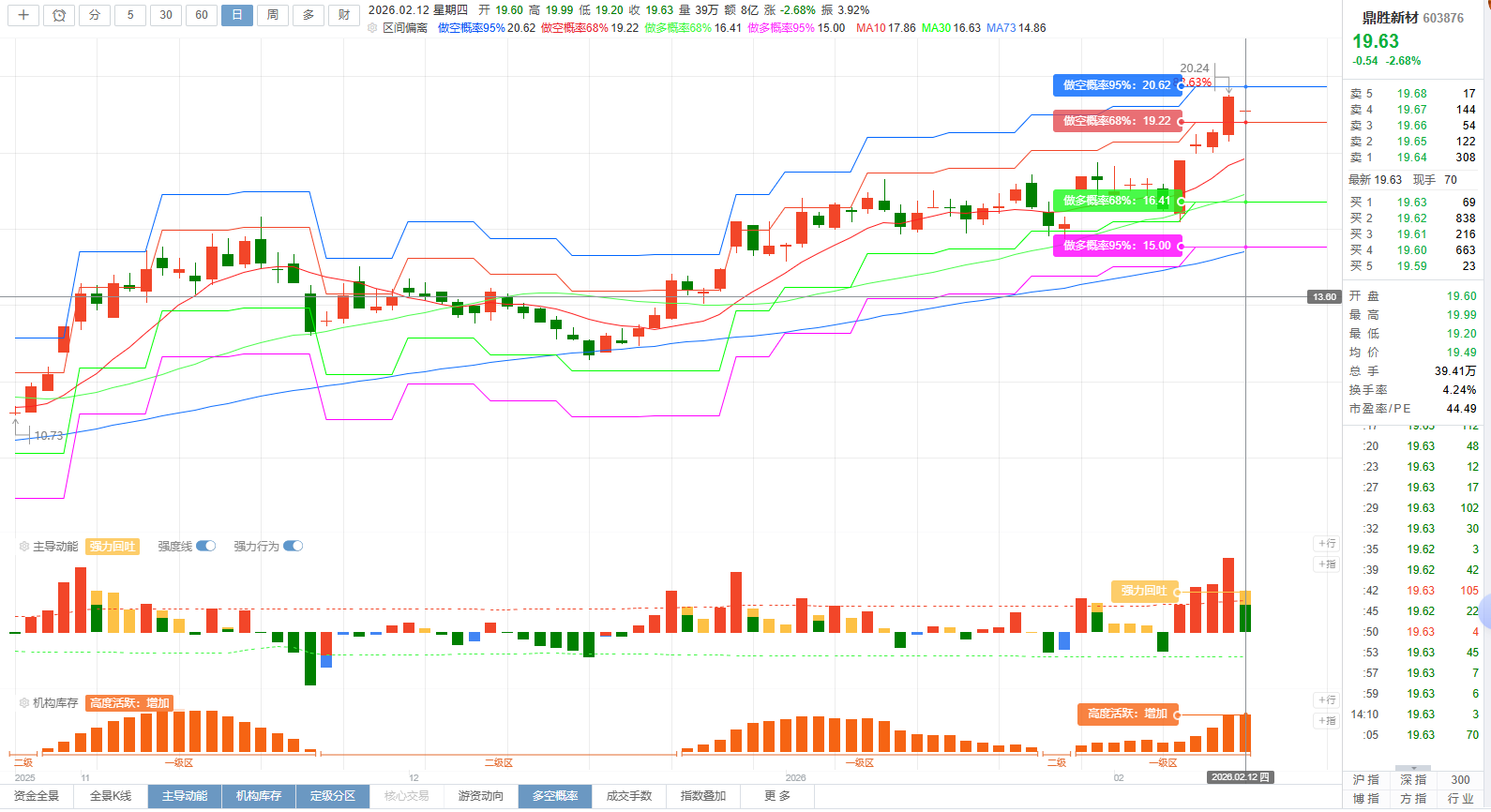Click the 买5 19.59 order row

1412,266
